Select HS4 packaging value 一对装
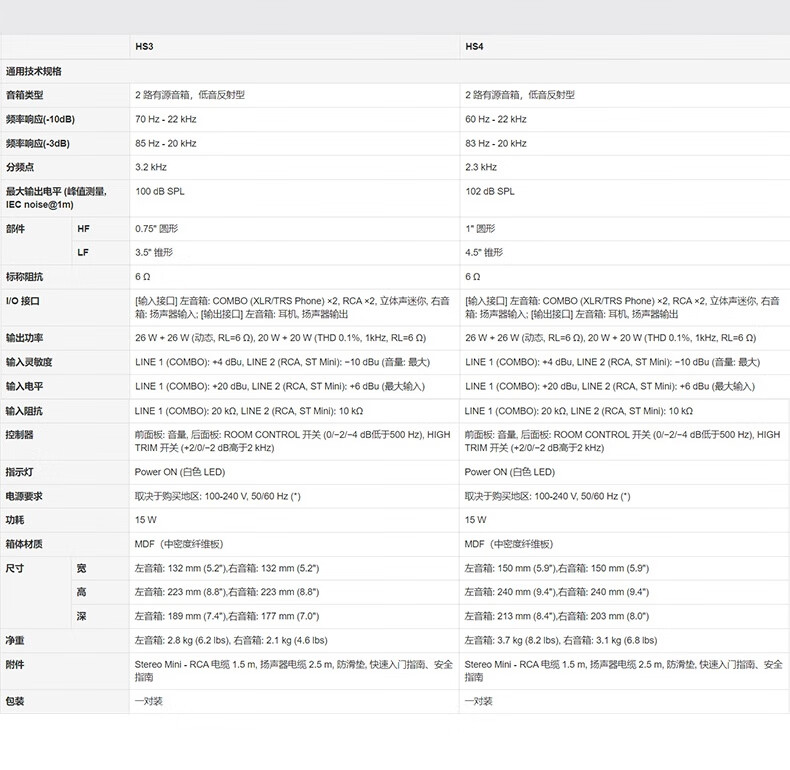Viewport: 790px width, 770px height. point(478,701)
